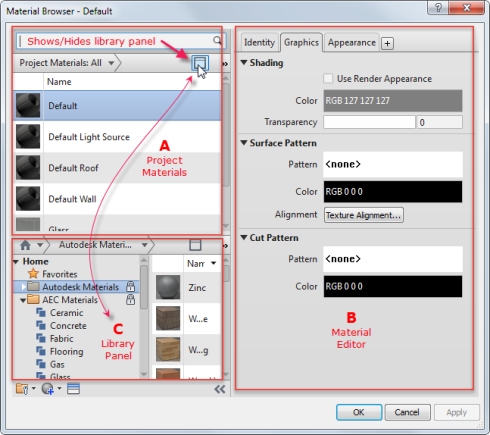The width and height of the screenshot is (490, 435).
Task: Click the create new material icon
Action: 47,389
